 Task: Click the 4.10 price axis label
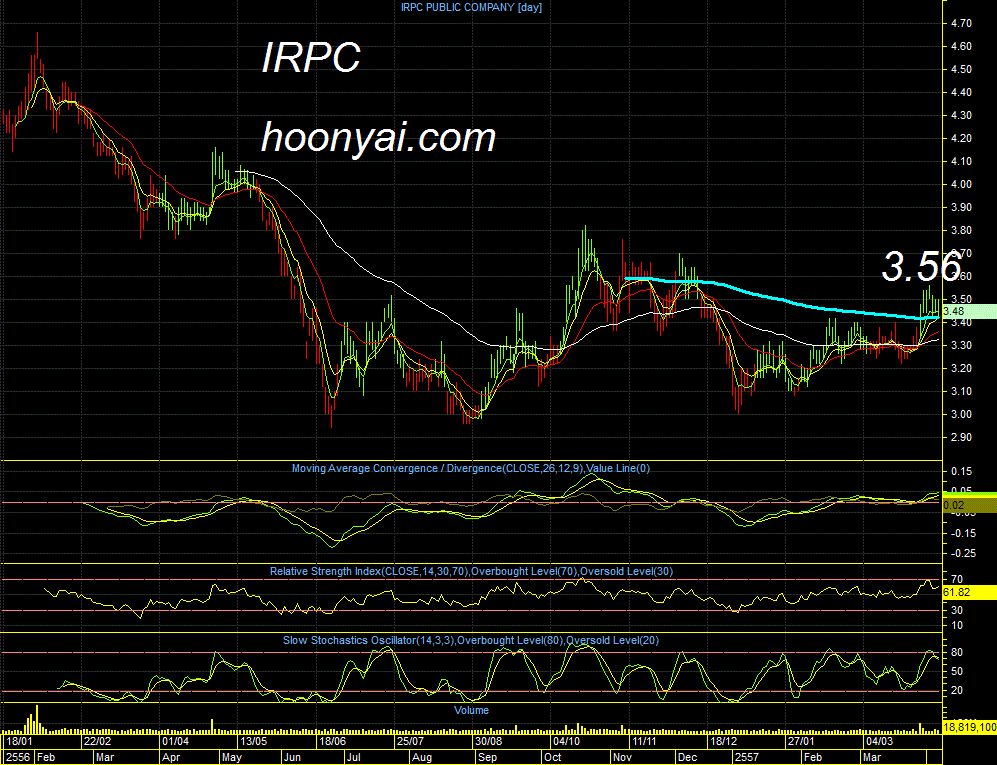pyautogui.click(x=961, y=162)
